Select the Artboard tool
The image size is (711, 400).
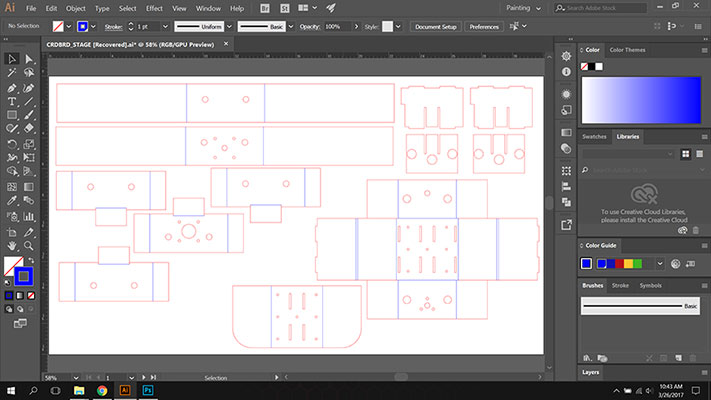pyautogui.click(x=12, y=232)
